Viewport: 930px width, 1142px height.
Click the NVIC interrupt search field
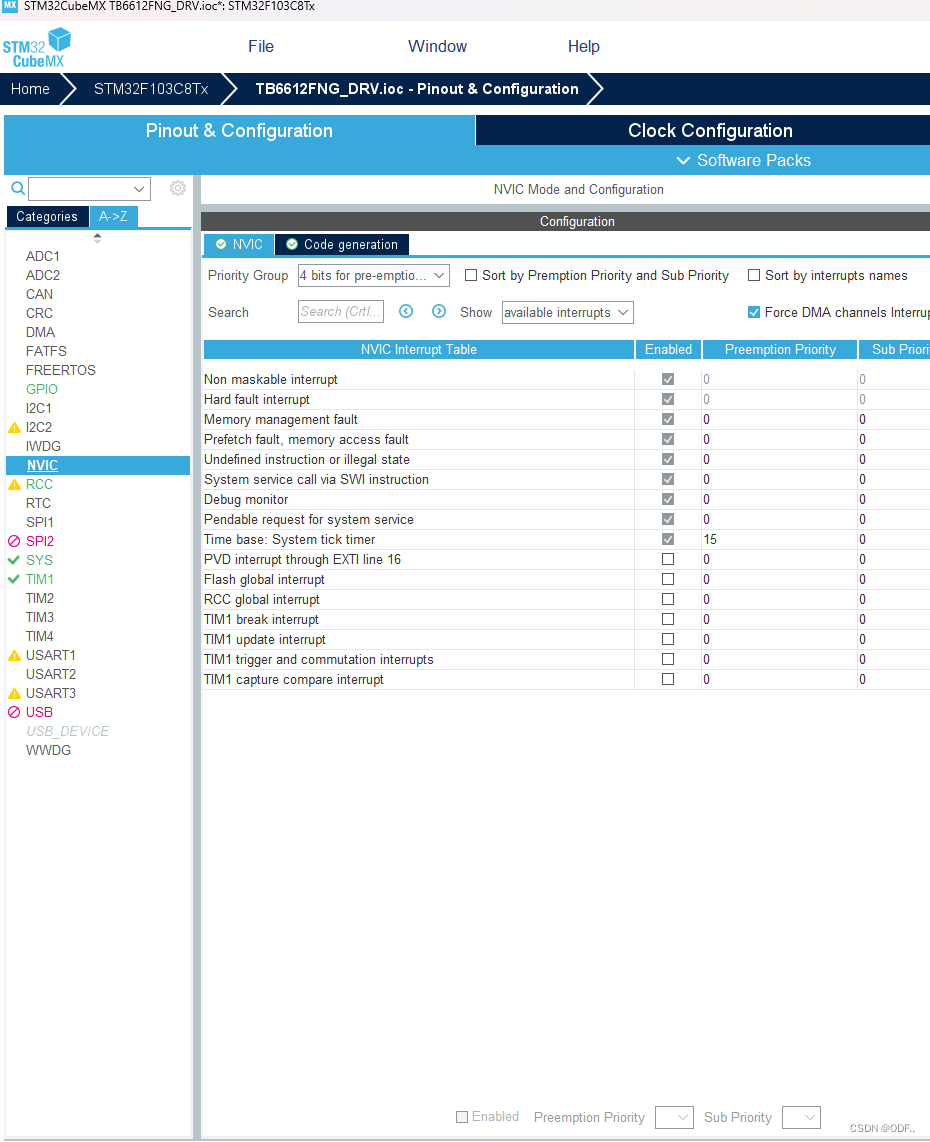coord(340,312)
